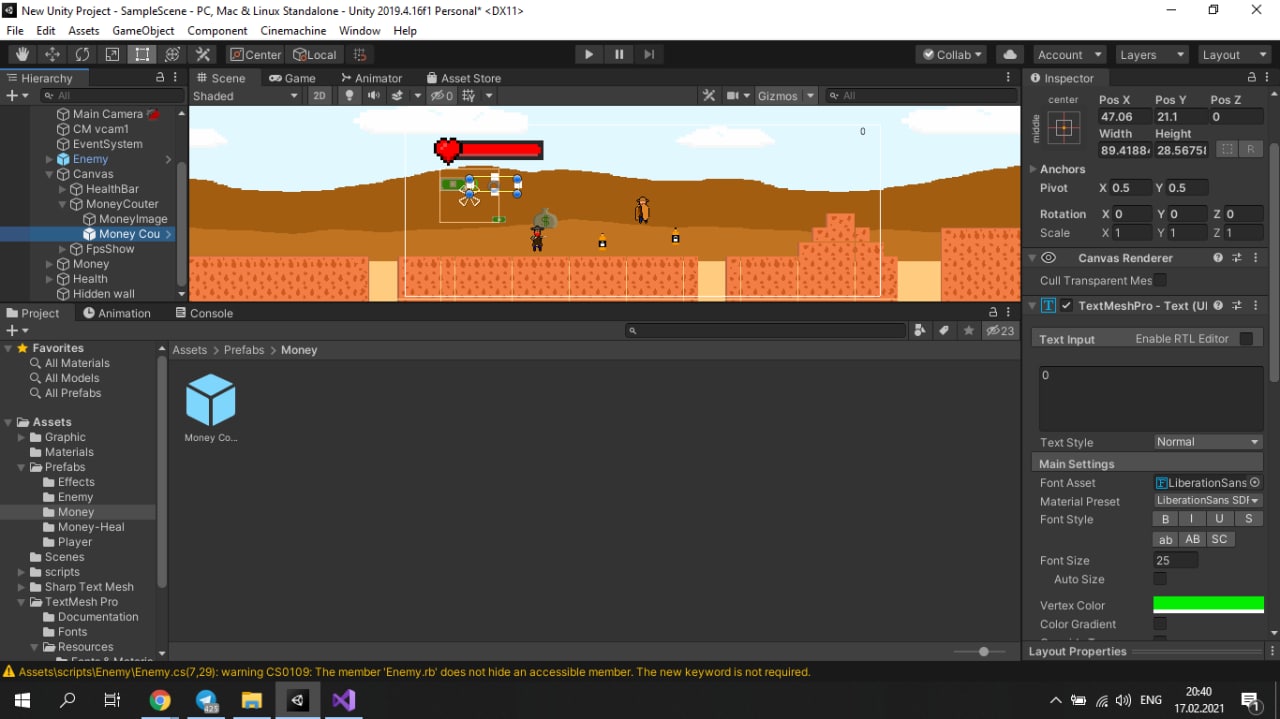1280x719 pixels.
Task: Toggle Local handle rotation button
Action: pyautogui.click(x=315, y=55)
